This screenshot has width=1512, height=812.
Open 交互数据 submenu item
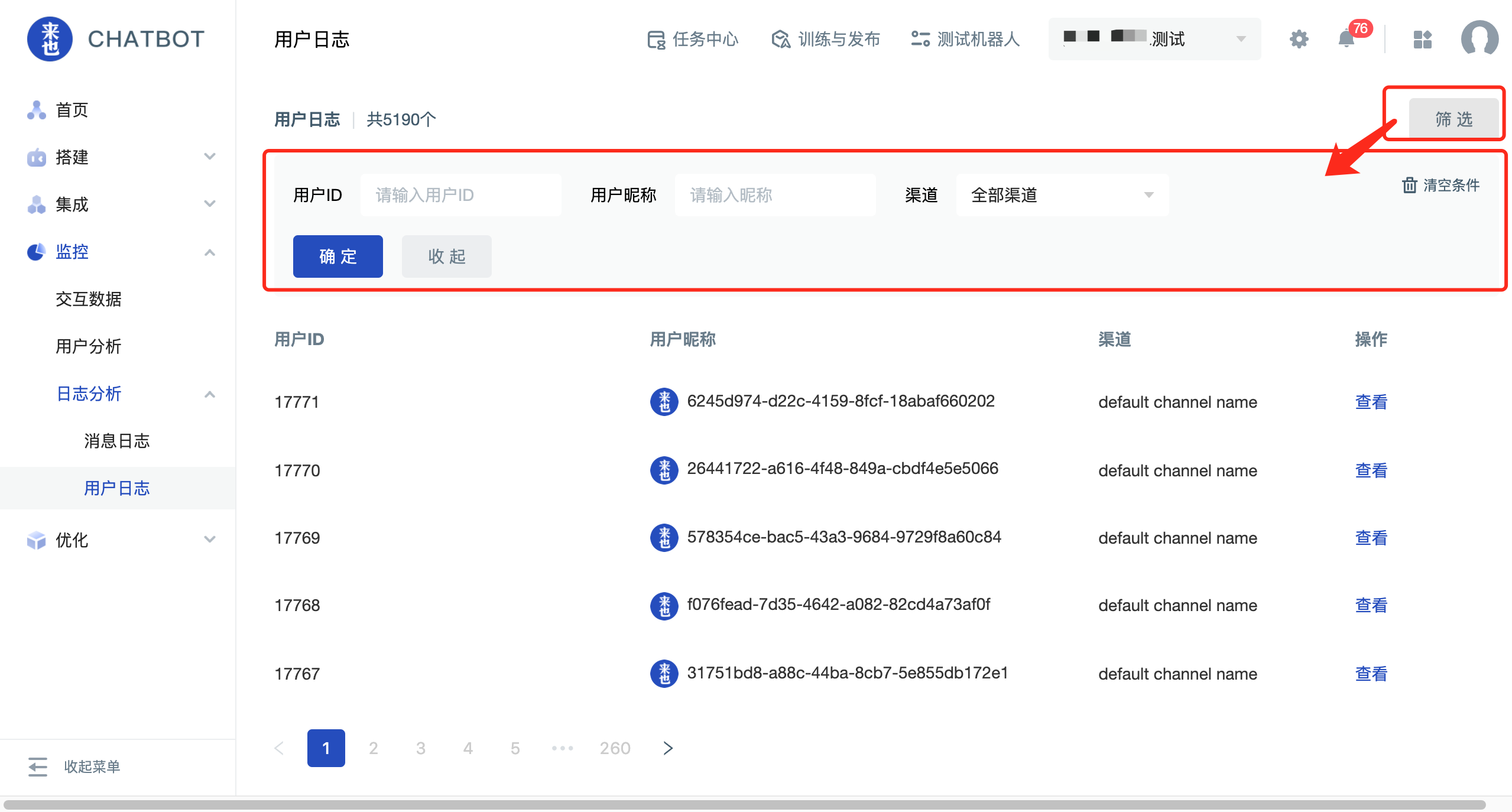(89, 299)
